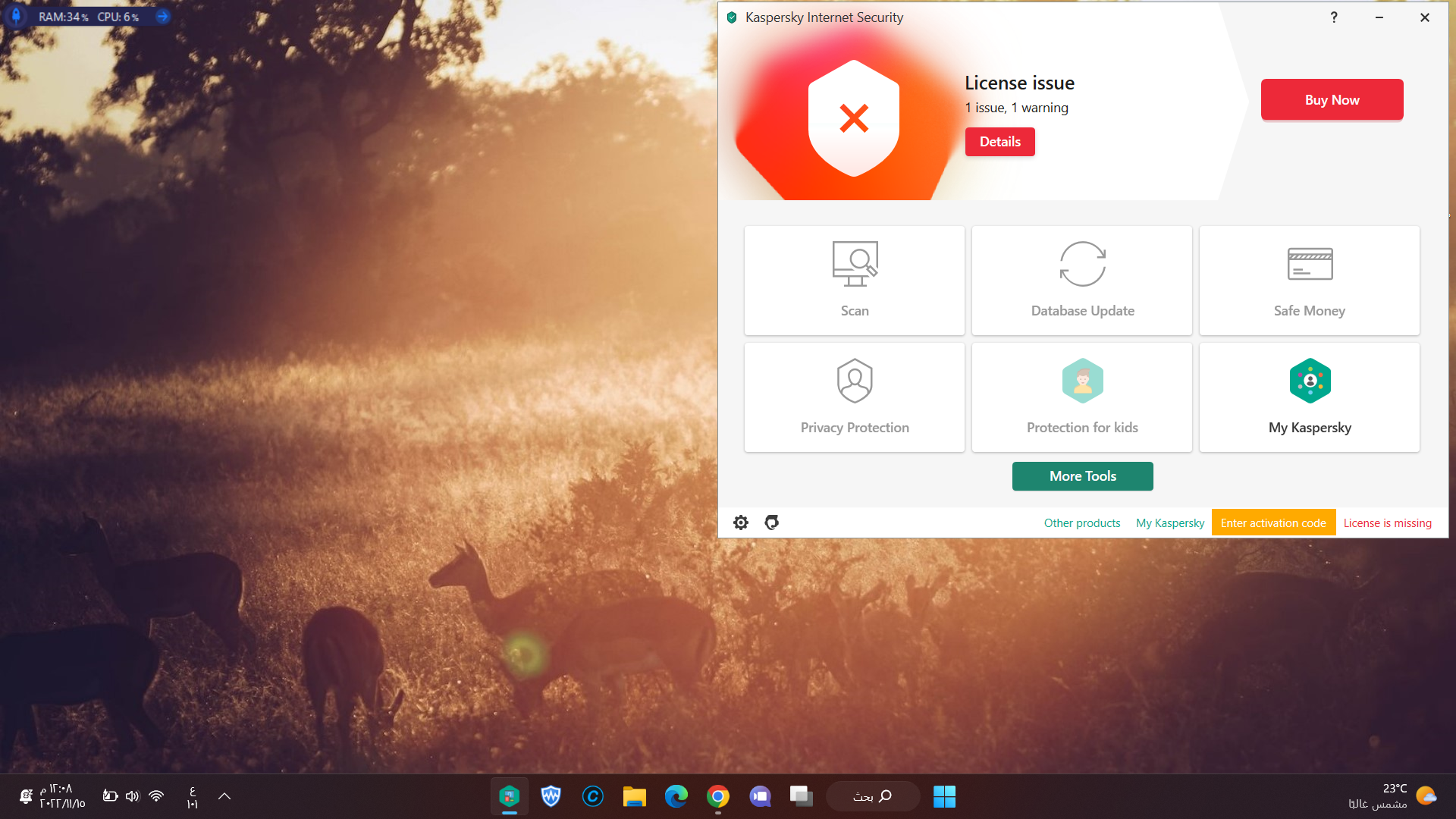This screenshot has width=1456, height=819.
Task: Open the volume speaker tray icon
Action: (x=133, y=796)
